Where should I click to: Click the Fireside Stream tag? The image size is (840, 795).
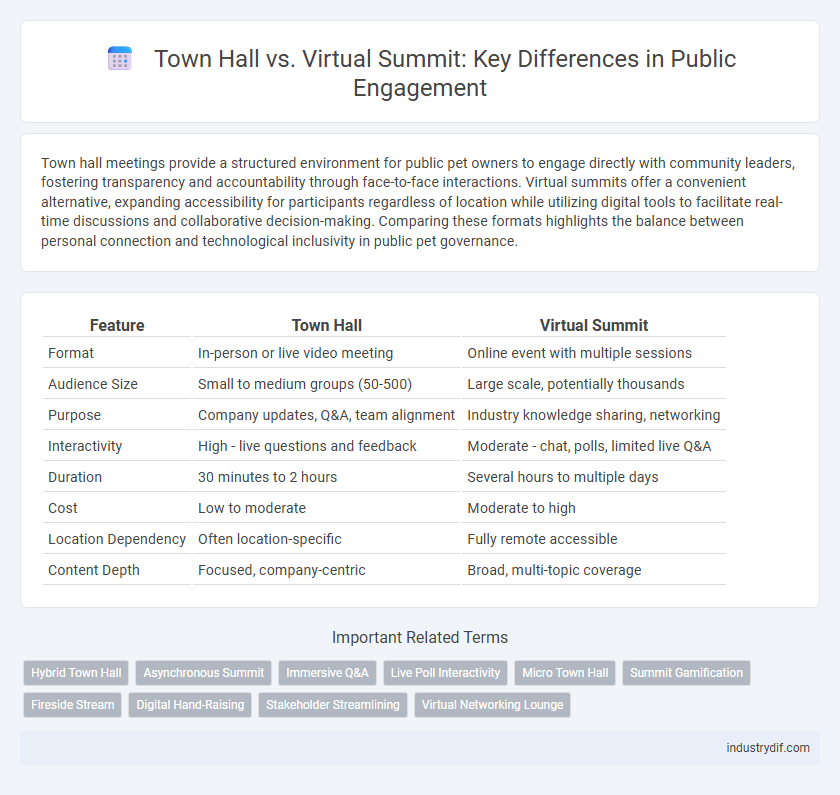72,705
